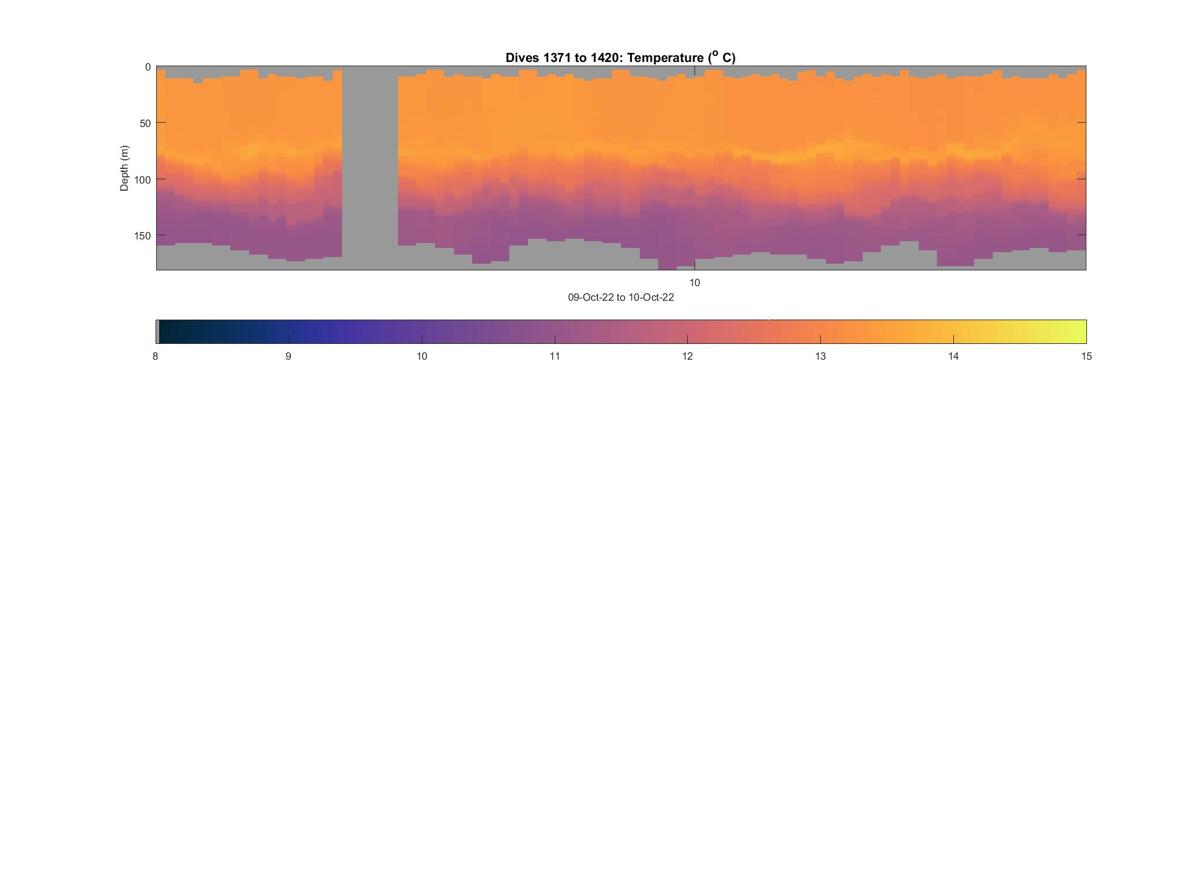
Task: Click the colorbar tick label '12'
Action: pos(688,356)
